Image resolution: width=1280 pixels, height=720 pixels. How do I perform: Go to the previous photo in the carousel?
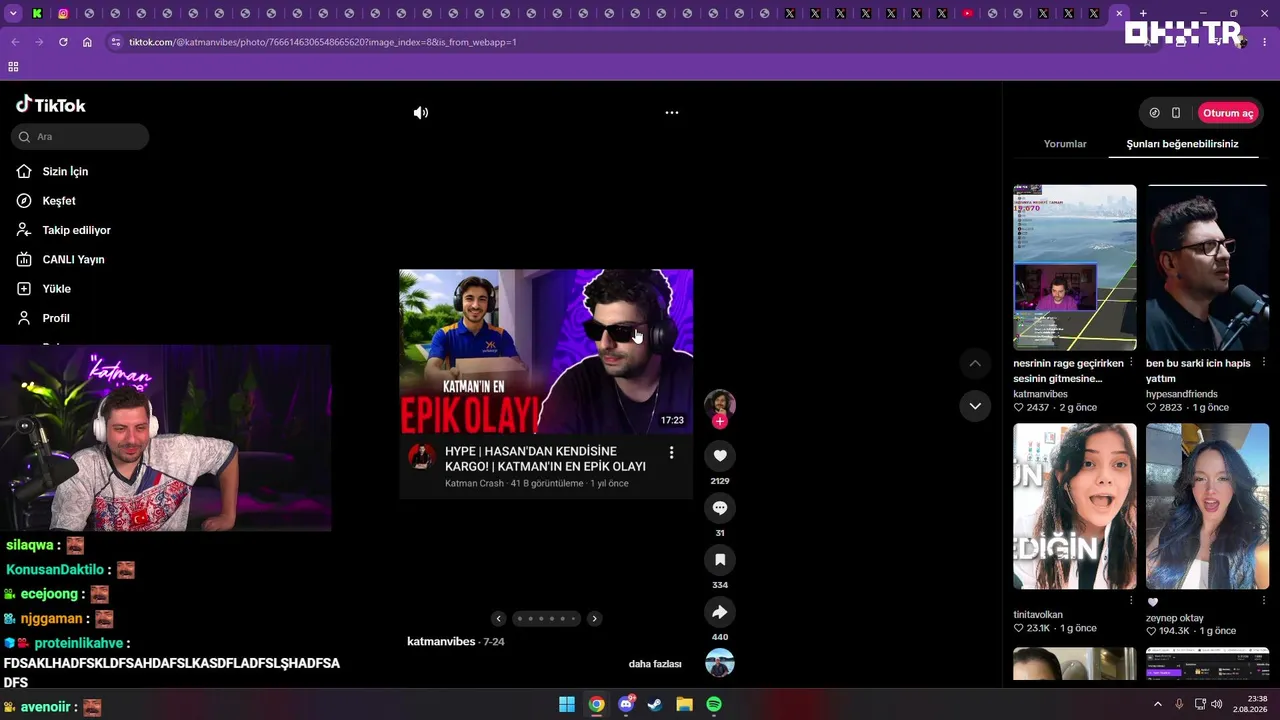tap(499, 619)
